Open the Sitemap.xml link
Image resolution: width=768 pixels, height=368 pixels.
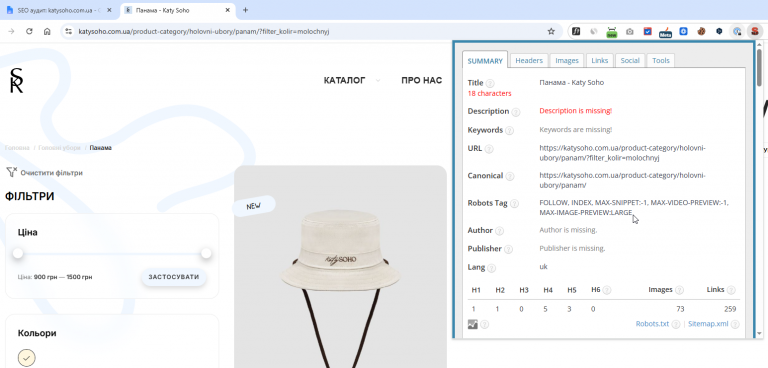(x=708, y=324)
